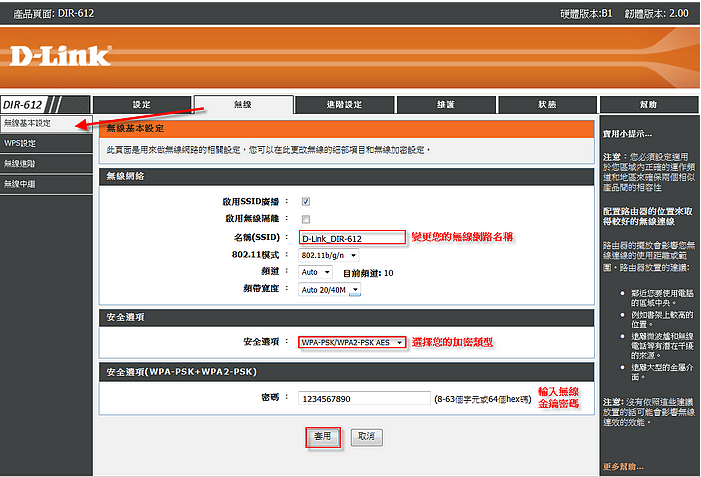The width and height of the screenshot is (701, 477).
Task: Click the 硬體版本:B1 text
Action: [586, 13]
